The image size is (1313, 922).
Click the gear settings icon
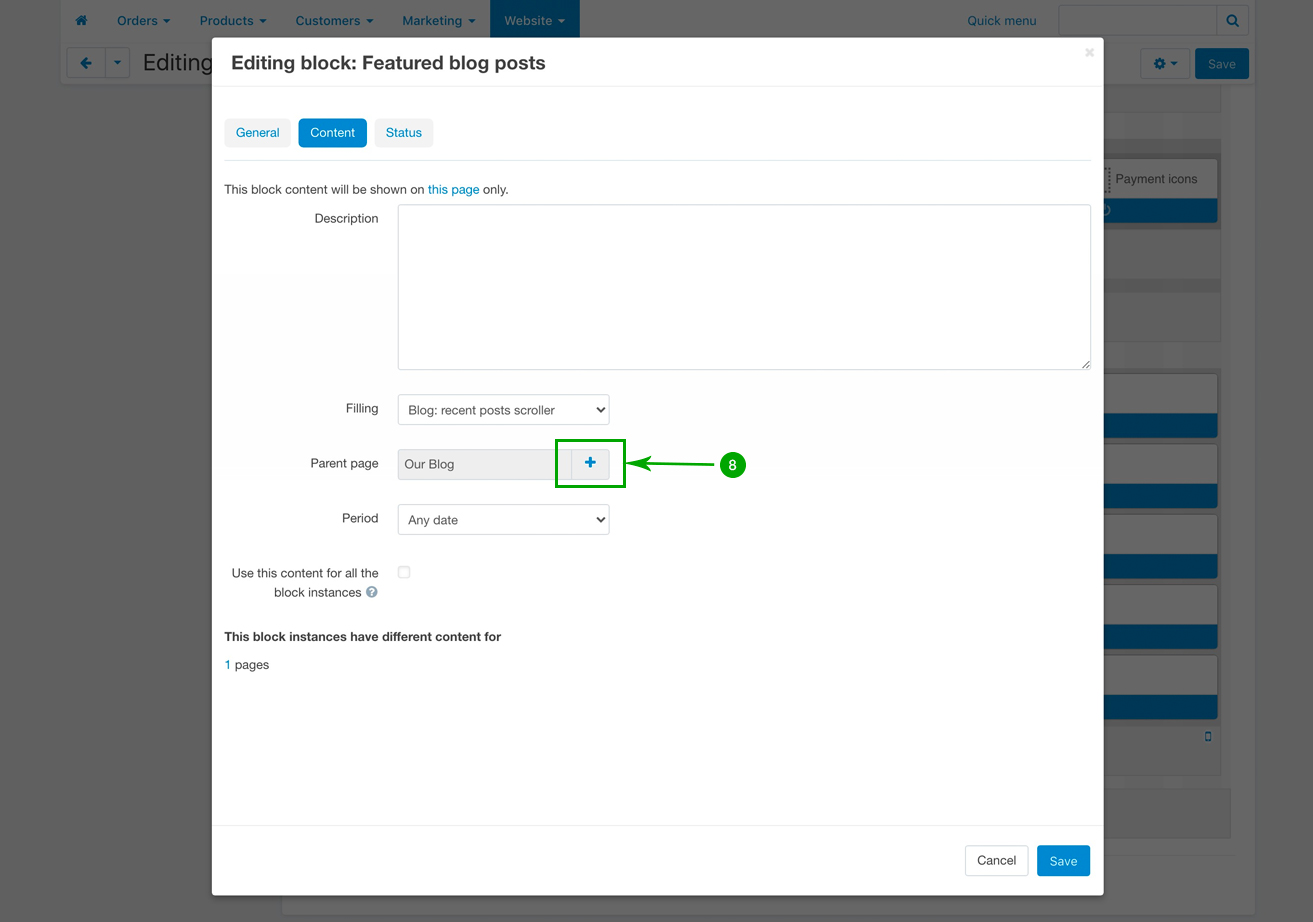[1164, 64]
